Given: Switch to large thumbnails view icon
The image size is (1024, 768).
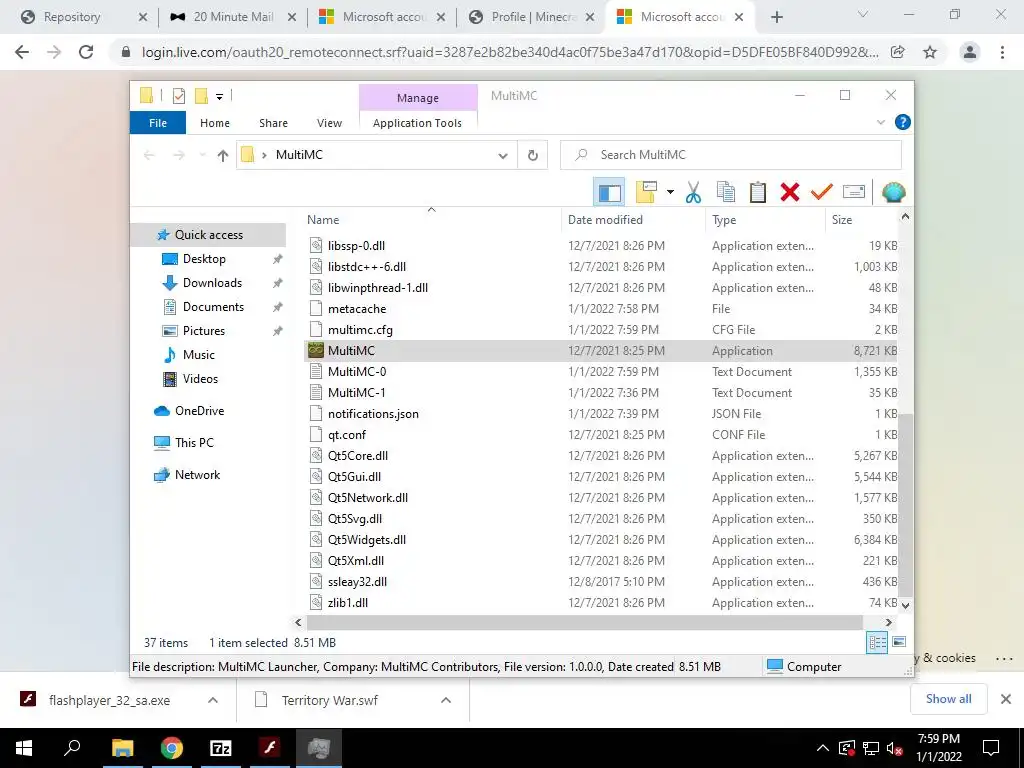Looking at the screenshot, I should [x=899, y=643].
